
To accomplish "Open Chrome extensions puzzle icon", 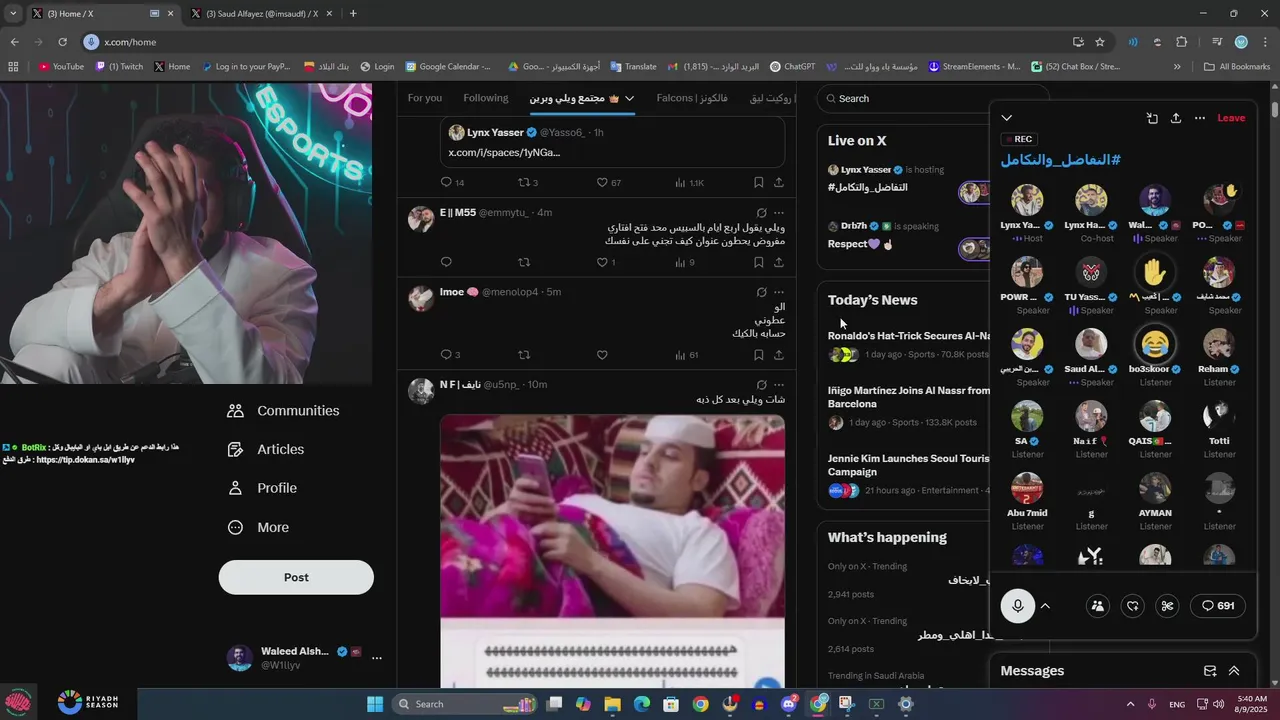I will pyautogui.click(x=1182, y=42).
